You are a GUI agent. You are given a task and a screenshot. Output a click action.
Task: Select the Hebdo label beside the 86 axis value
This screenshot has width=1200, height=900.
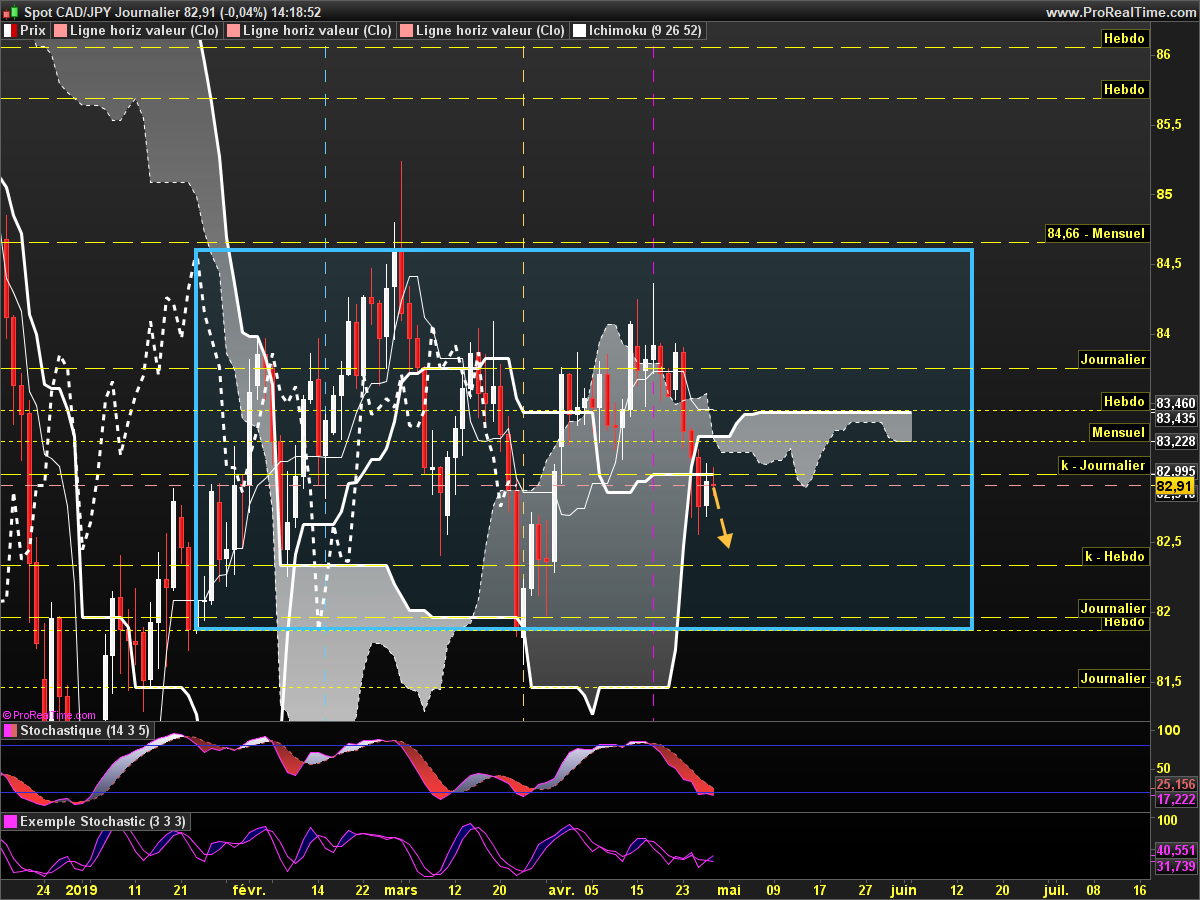pos(1124,38)
